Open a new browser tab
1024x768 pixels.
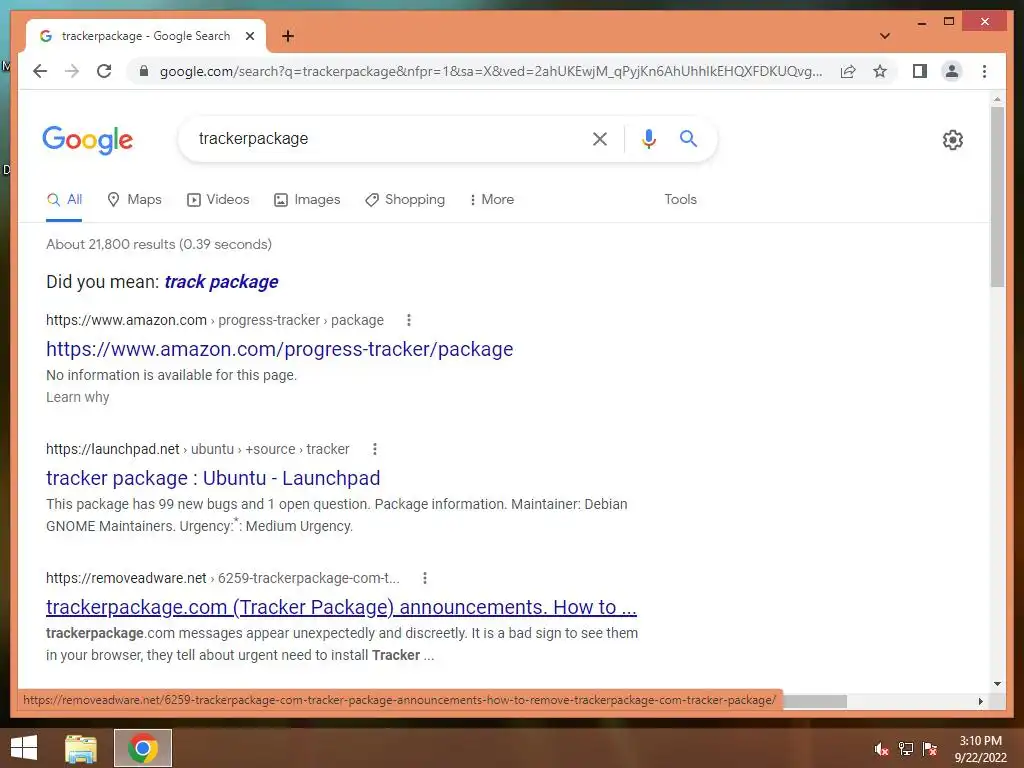coord(287,36)
